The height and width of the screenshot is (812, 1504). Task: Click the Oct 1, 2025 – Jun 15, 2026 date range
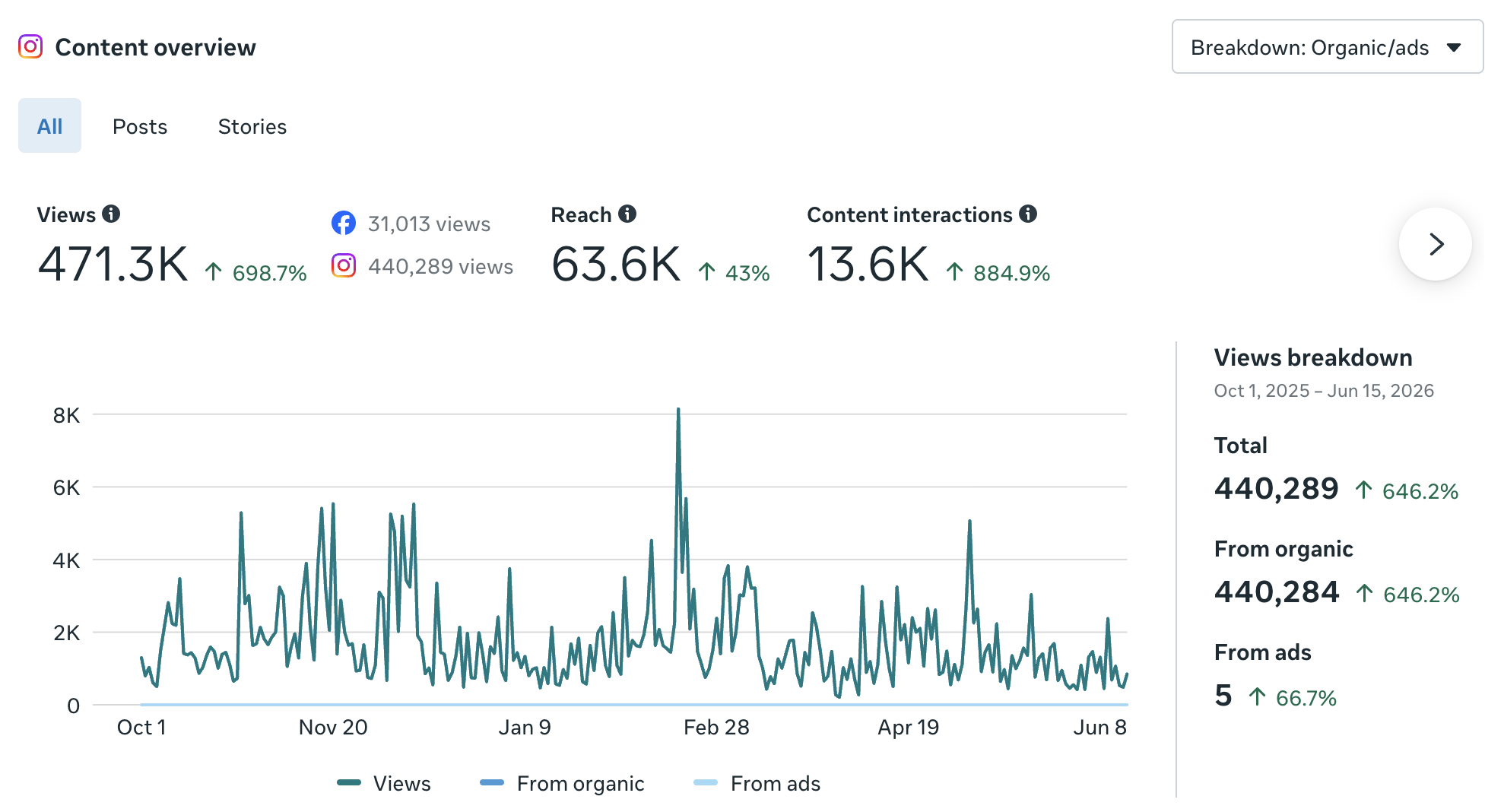(x=1324, y=391)
